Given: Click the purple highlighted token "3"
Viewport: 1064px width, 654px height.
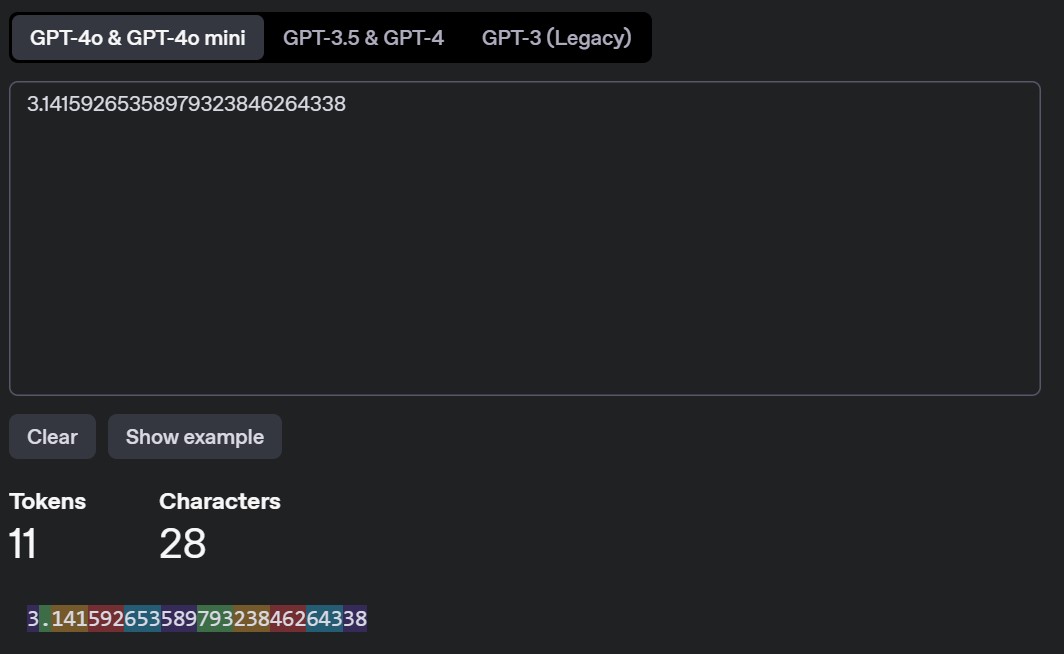Looking at the screenshot, I should click(x=33, y=619).
